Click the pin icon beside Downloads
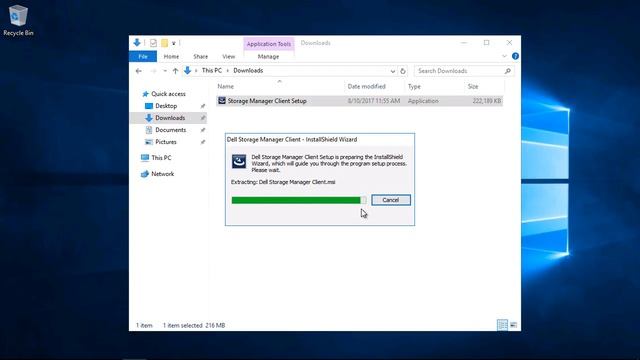The width and height of the screenshot is (640, 360). [202, 118]
